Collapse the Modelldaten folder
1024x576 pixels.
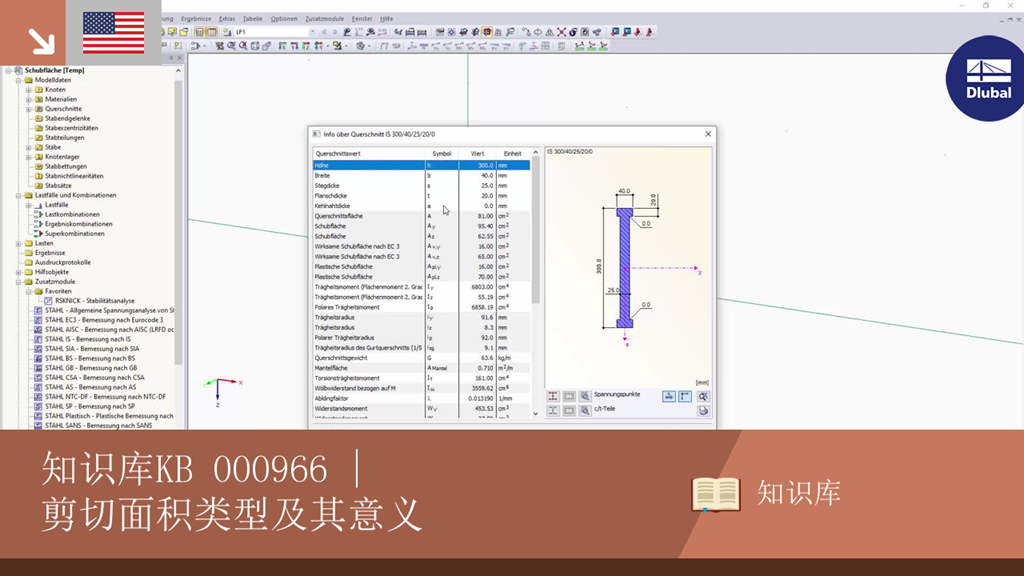19,80
